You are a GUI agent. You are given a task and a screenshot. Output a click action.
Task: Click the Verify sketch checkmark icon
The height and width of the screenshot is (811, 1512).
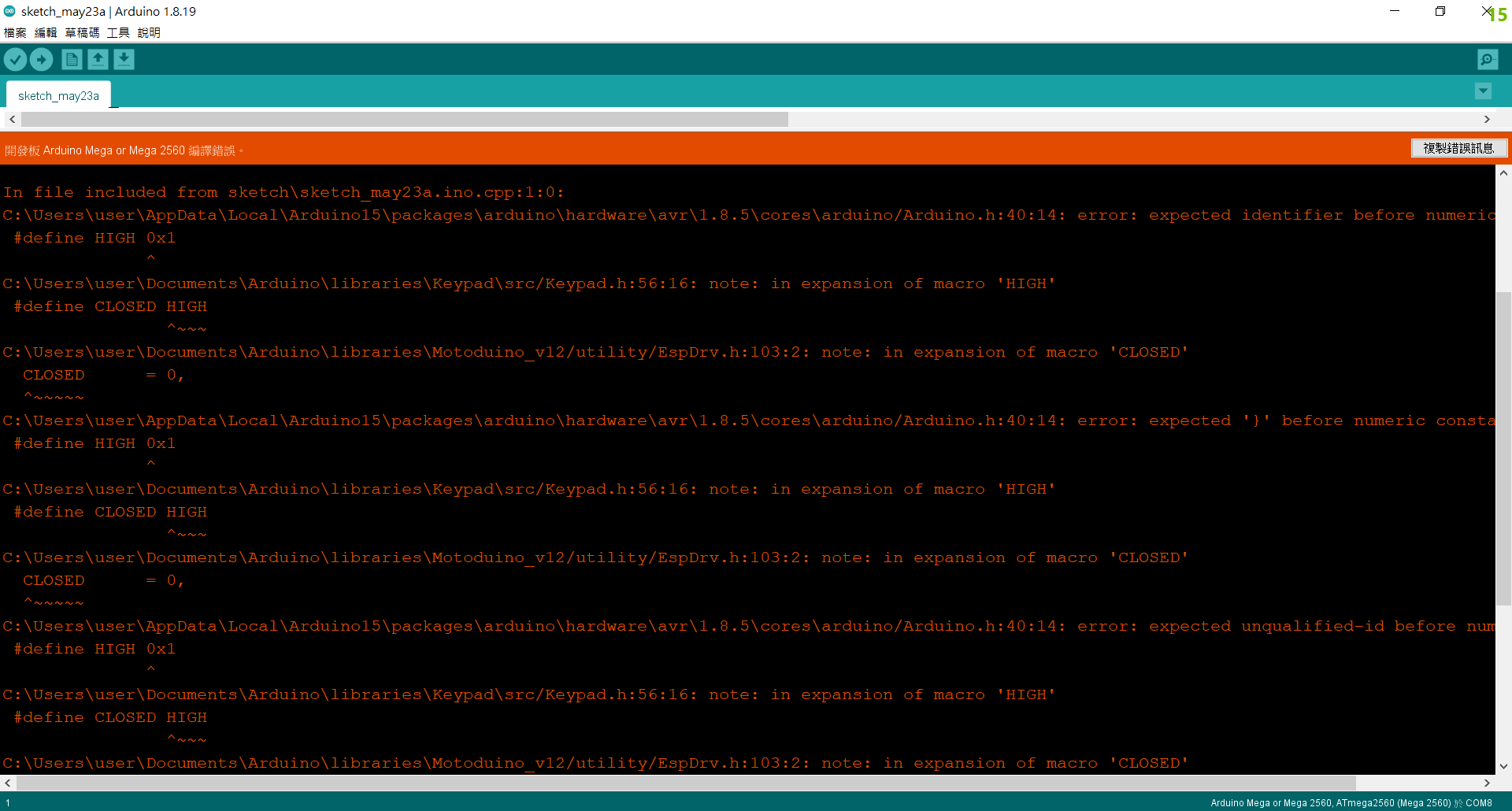click(x=16, y=60)
